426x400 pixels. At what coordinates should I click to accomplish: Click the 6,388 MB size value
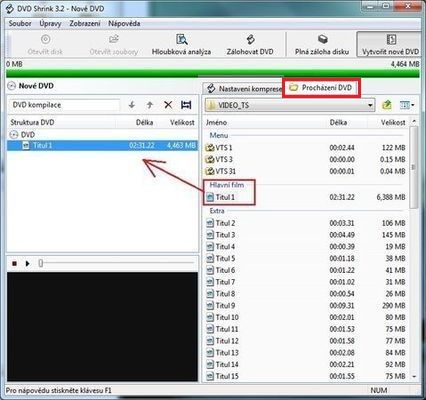[391, 197]
